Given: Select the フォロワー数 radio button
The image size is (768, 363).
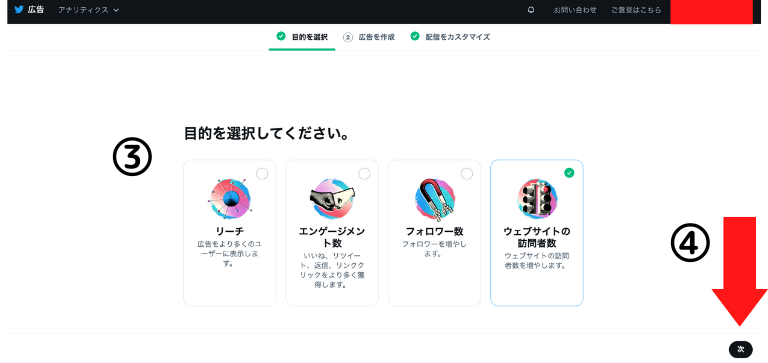Looking at the screenshot, I should pos(467,173).
